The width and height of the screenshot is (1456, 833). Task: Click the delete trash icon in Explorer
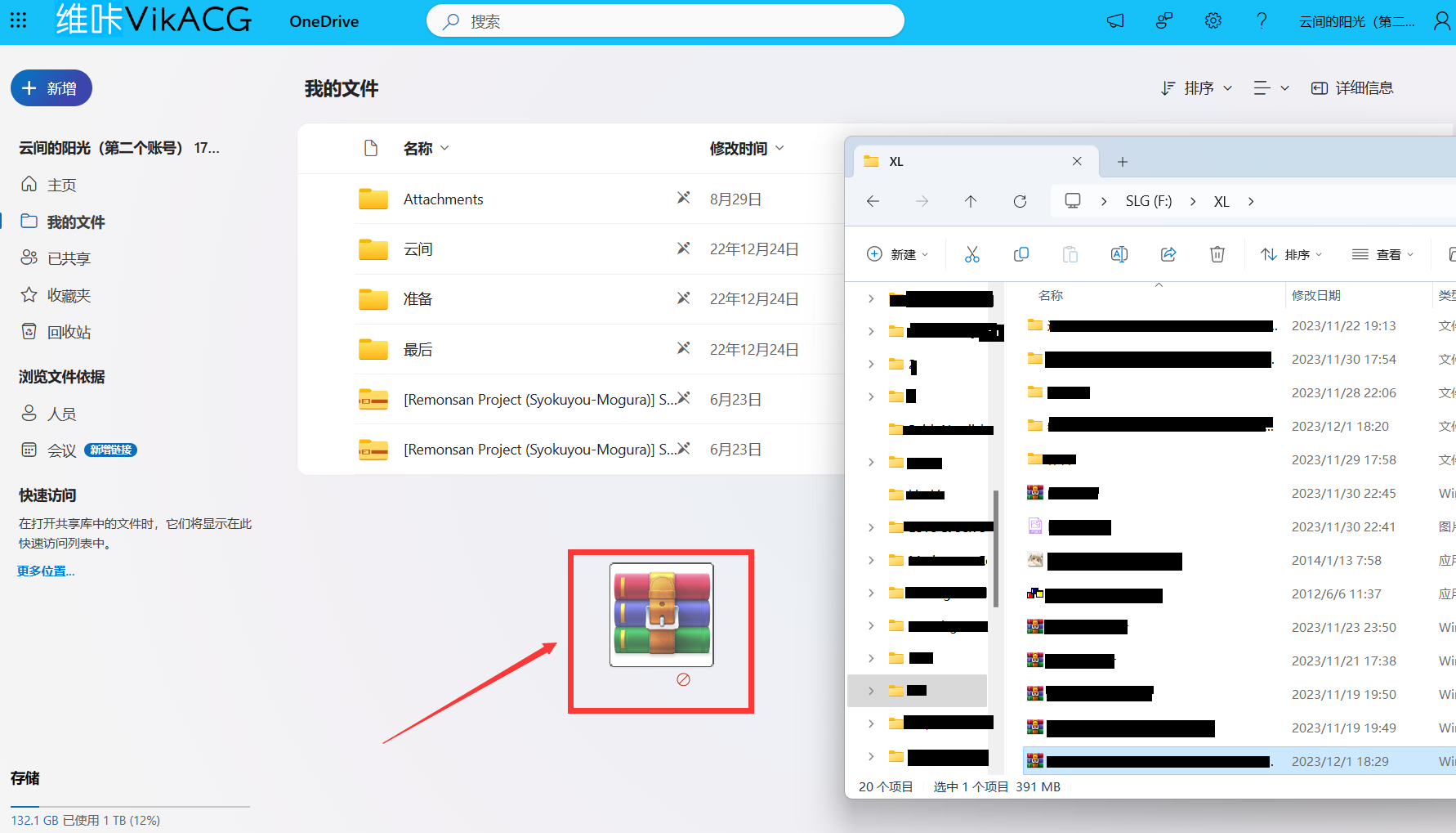[x=1217, y=254]
